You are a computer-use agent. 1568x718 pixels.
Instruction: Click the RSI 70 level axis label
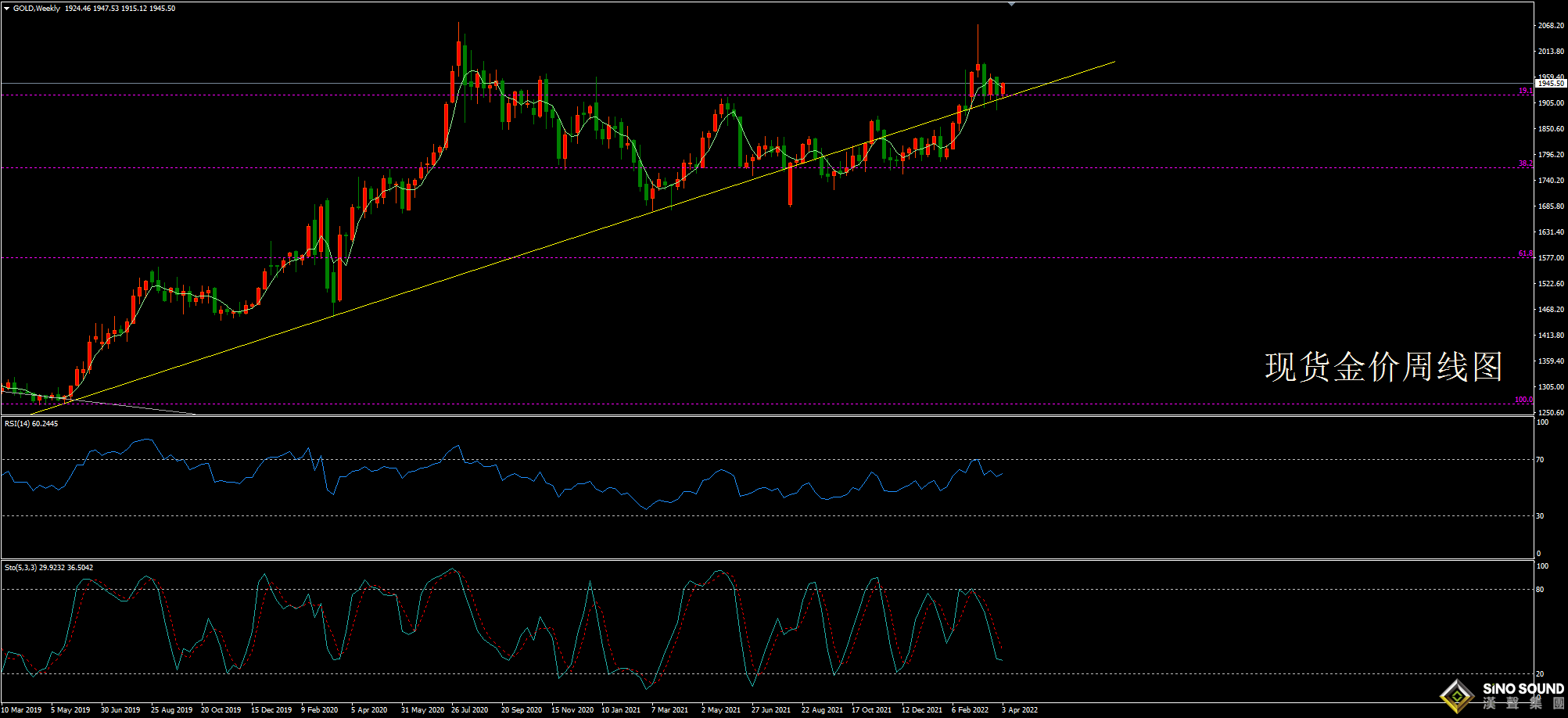[1540, 460]
